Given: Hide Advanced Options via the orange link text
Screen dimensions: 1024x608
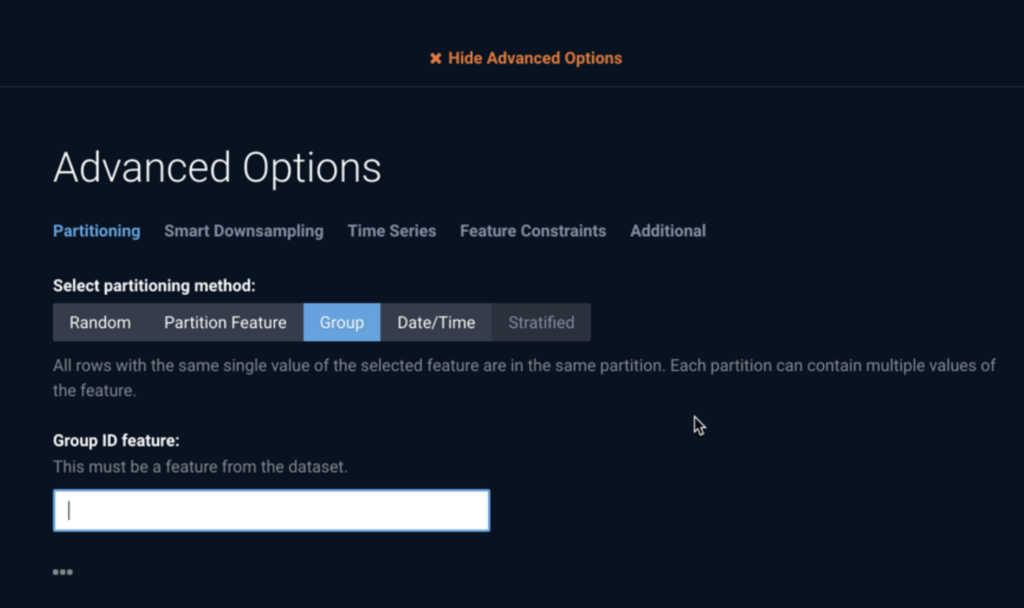Looking at the screenshot, I should [x=535, y=58].
